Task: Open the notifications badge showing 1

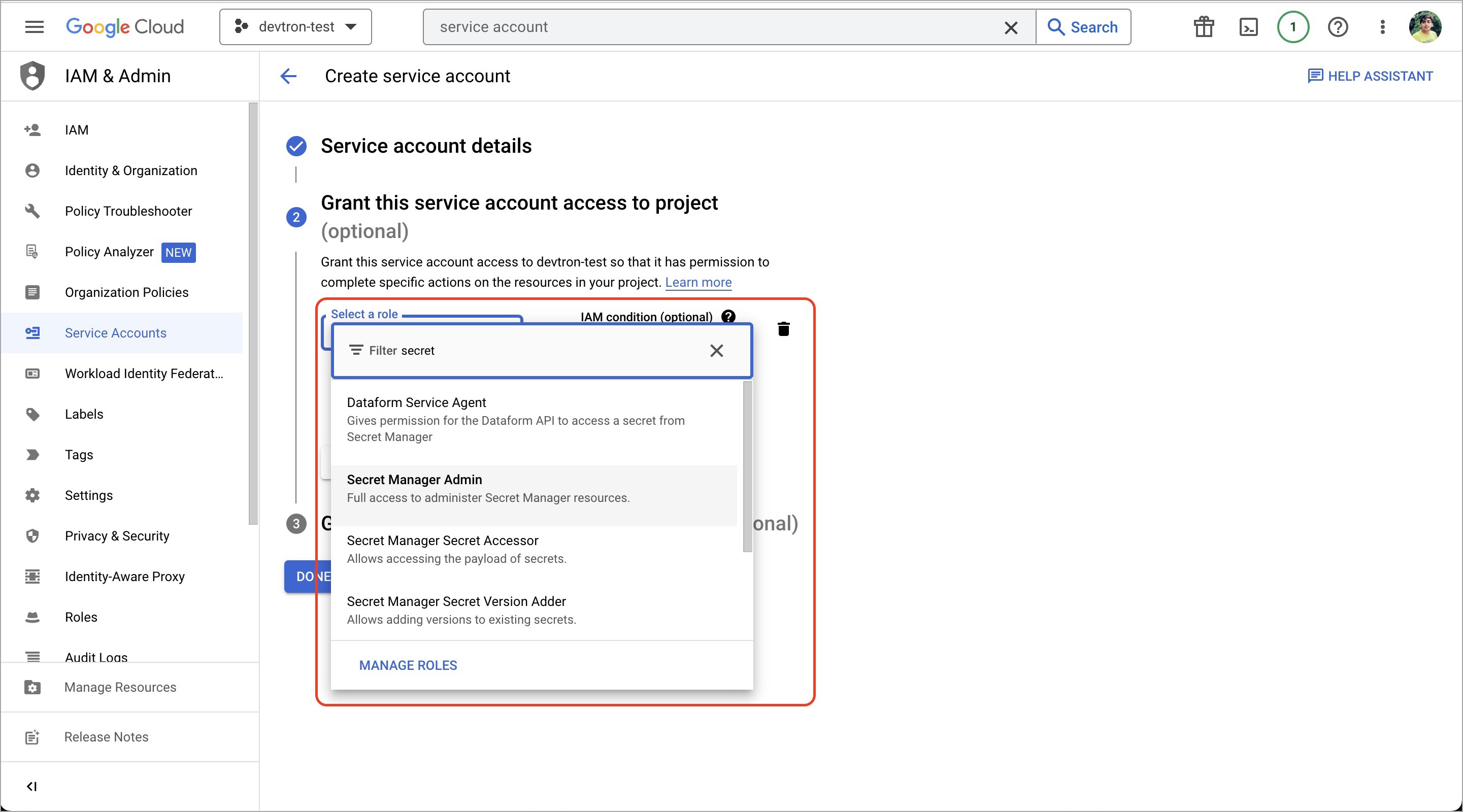Action: tap(1292, 27)
